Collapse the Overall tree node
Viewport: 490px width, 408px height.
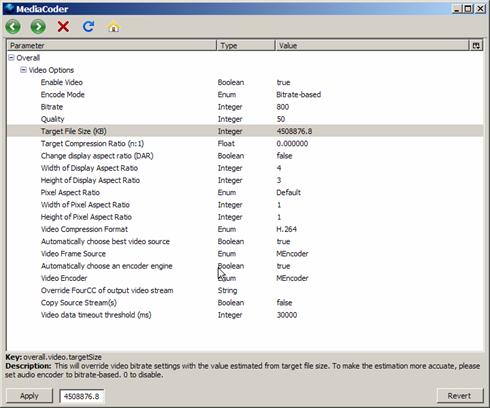[11, 58]
